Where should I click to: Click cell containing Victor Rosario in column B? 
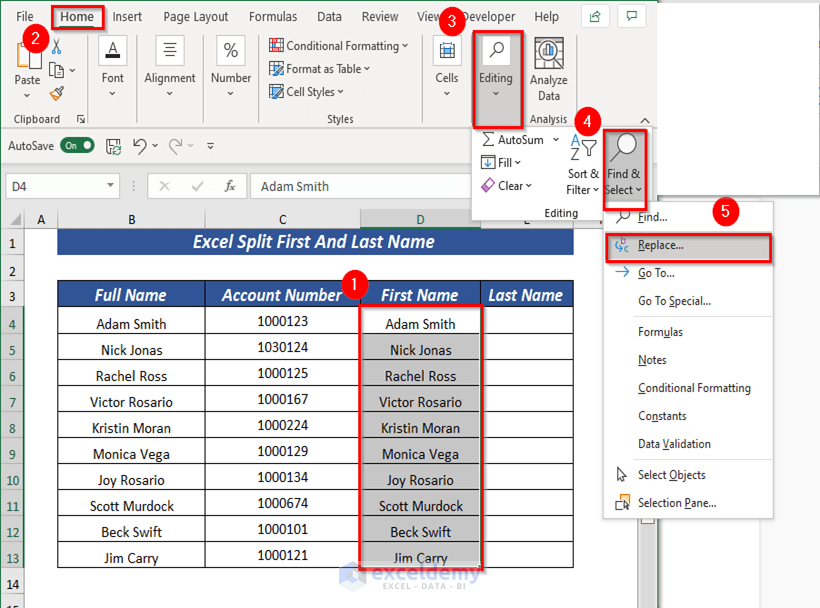click(x=131, y=402)
